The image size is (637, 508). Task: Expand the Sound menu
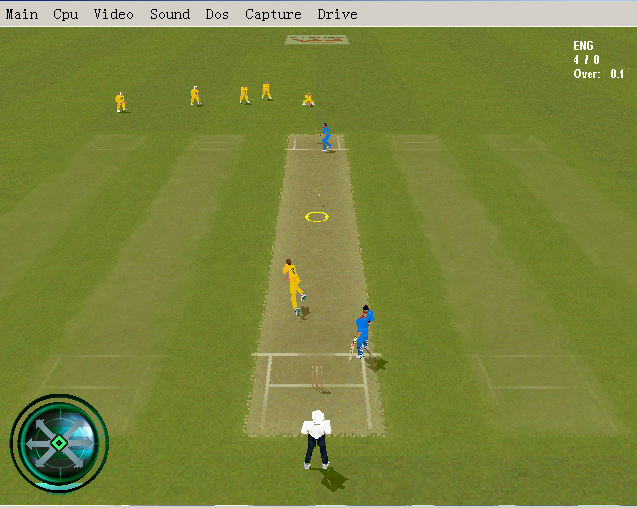[x=170, y=14]
